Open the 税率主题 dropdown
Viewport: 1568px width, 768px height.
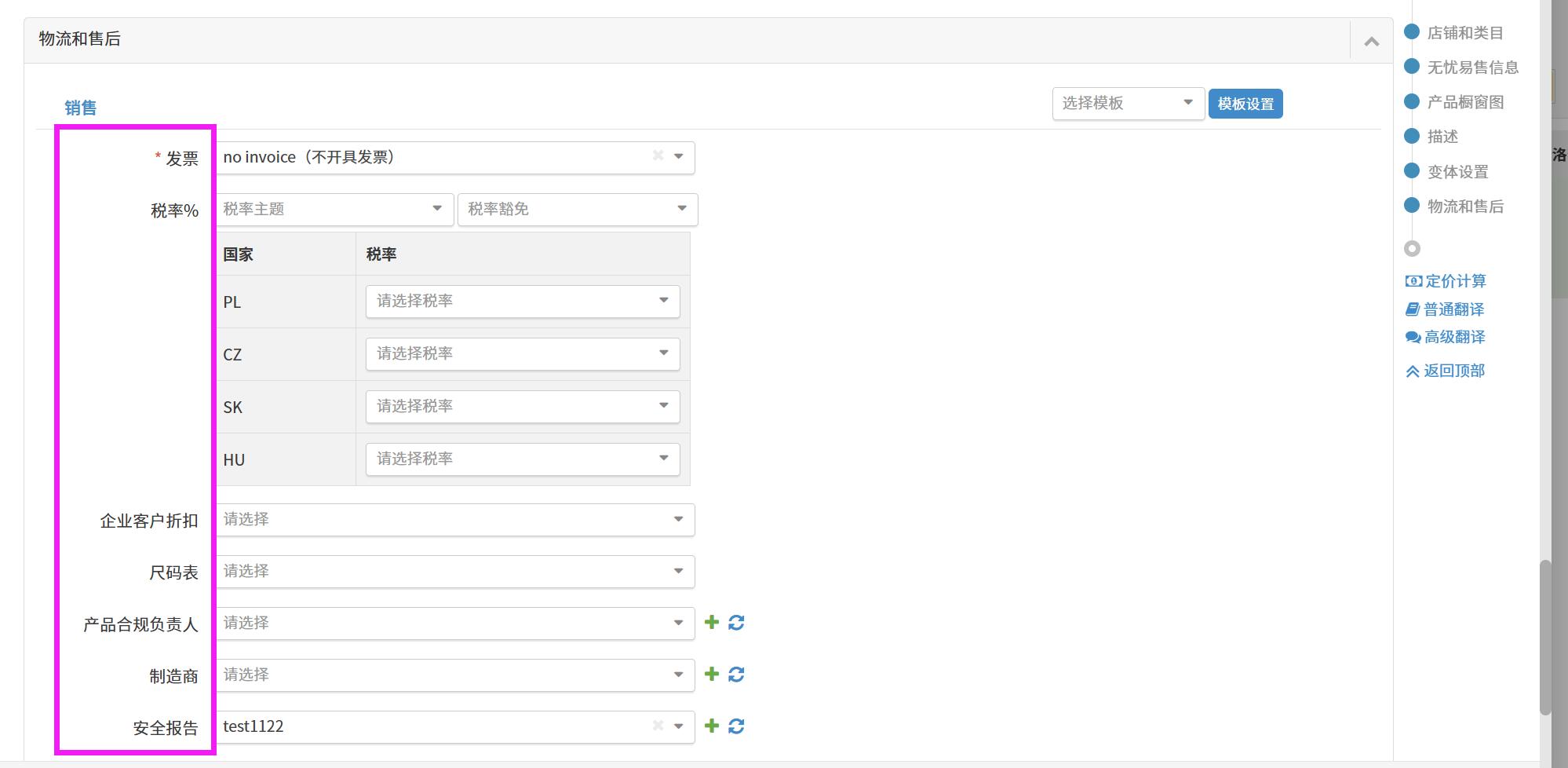(x=334, y=209)
